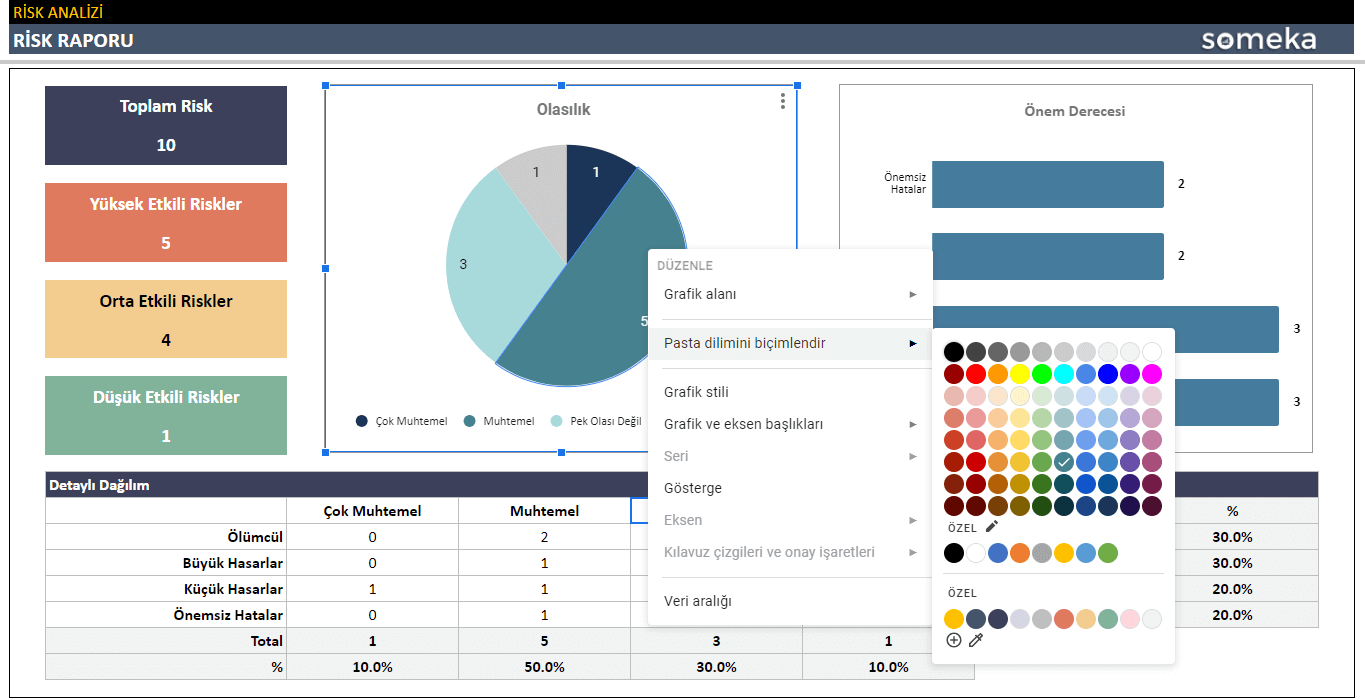Expand Grafik ve eksen başlıkları submenu arrow
Image resolution: width=1365 pixels, height=700 pixels.
(913, 424)
